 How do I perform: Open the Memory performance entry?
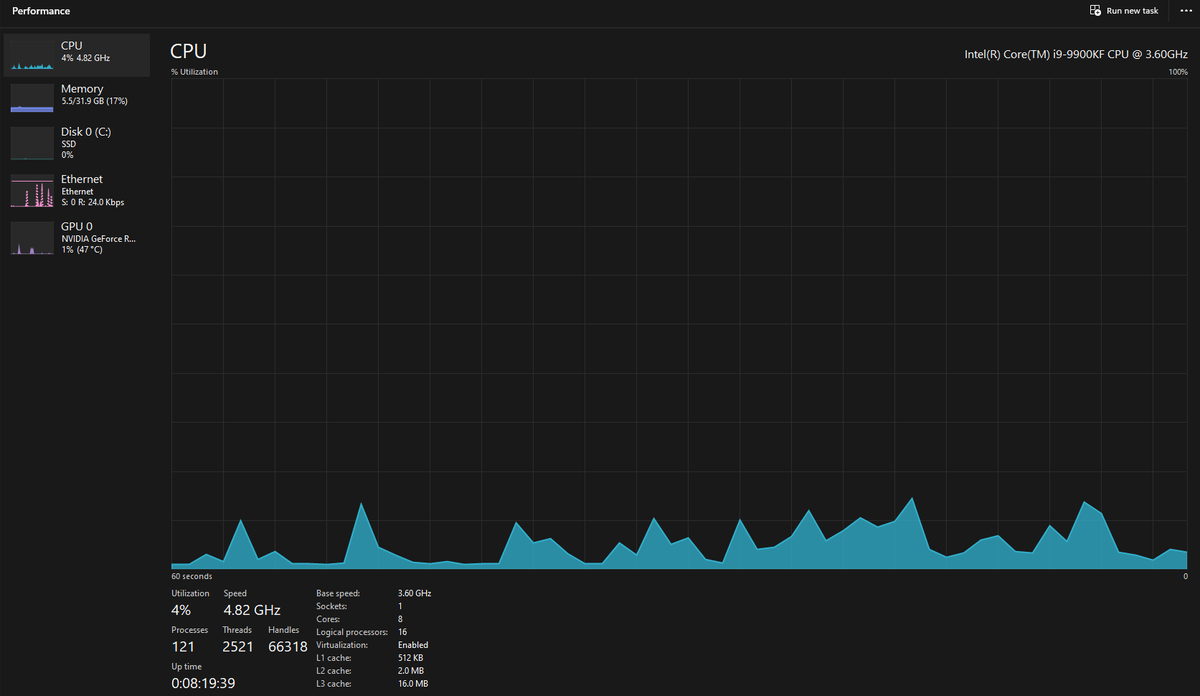coord(77,97)
